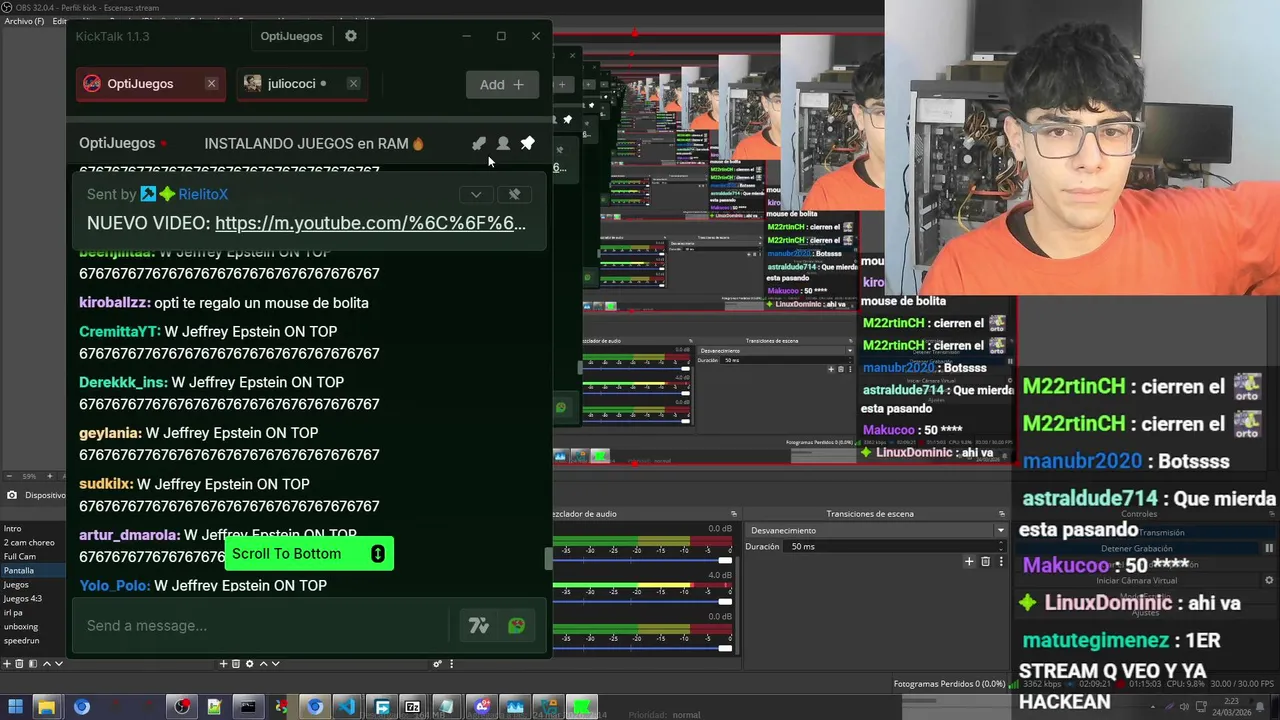Close the OptiJuegos chat tab
1280x720 pixels.
click(211, 84)
